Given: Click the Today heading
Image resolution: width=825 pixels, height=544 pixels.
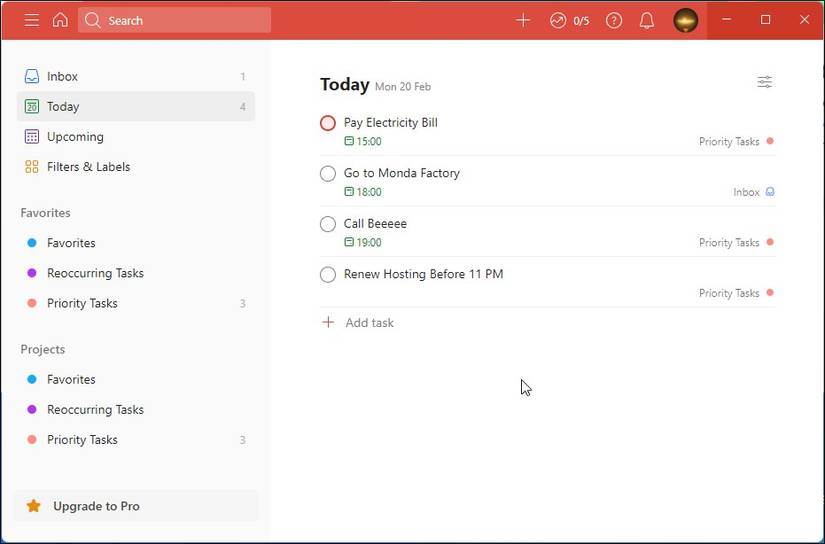Looking at the screenshot, I should (x=345, y=84).
